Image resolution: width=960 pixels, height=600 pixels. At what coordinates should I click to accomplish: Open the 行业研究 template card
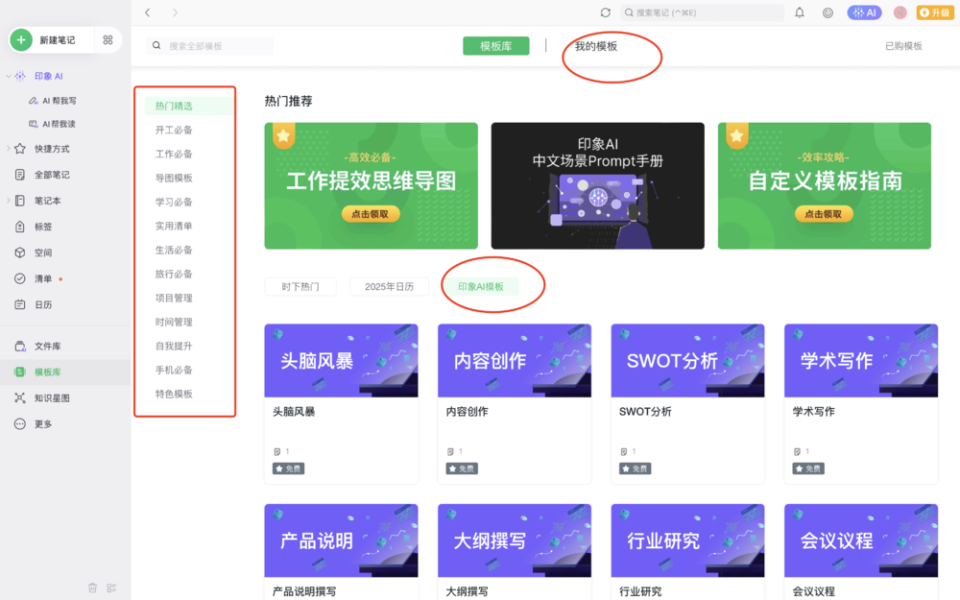pos(688,552)
